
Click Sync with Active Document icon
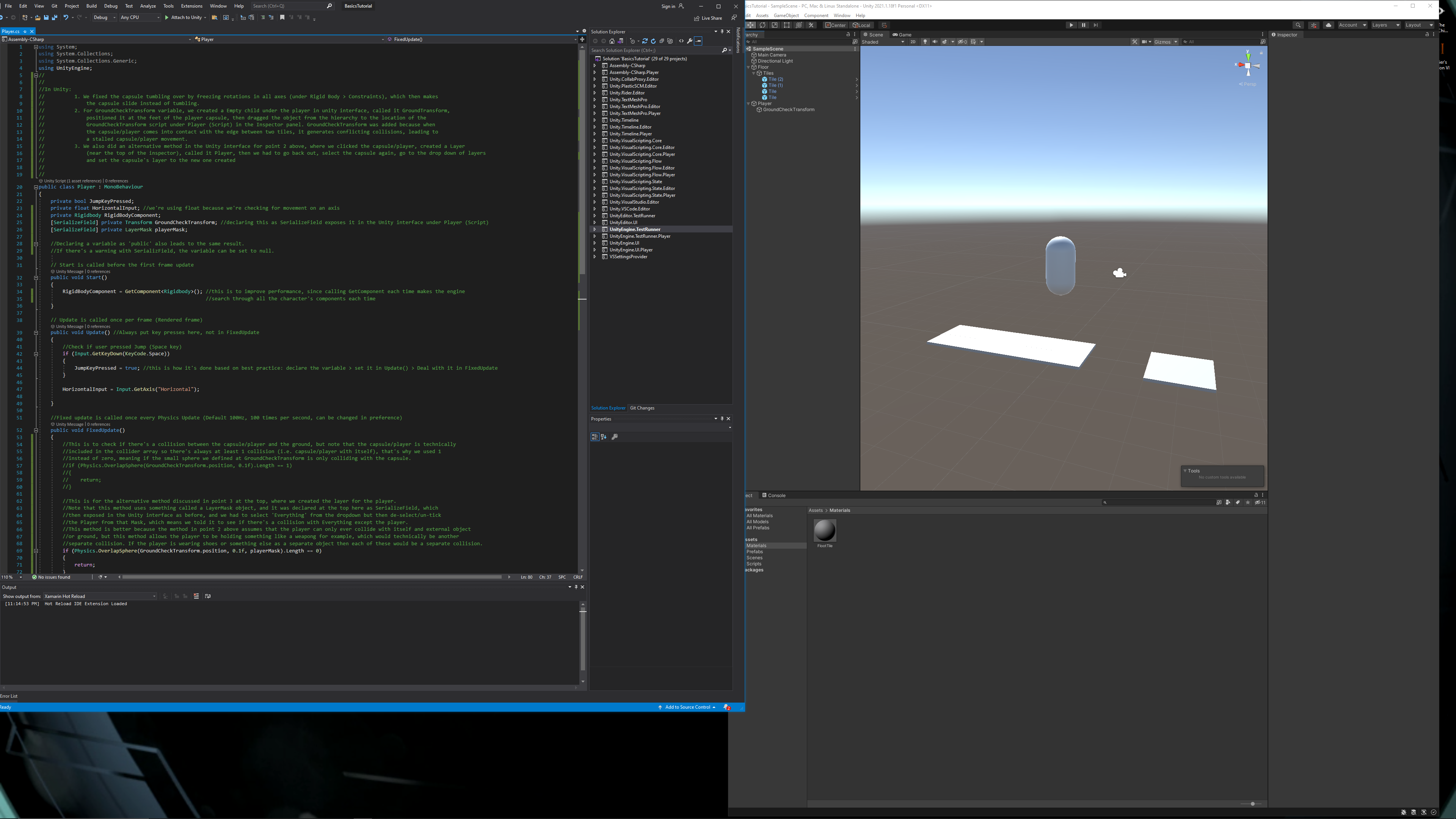pos(644,41)
